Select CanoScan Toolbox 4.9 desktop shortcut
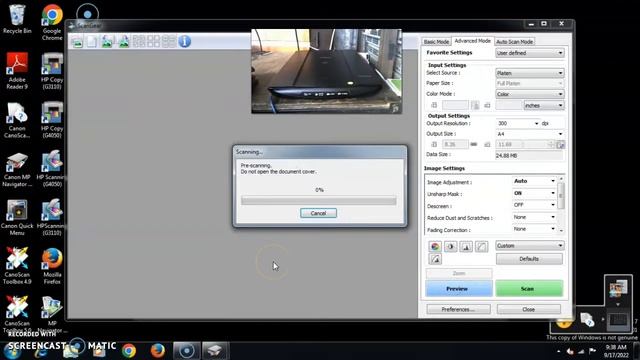This screenshot has width=640, height=360. (x=17, y=266)
